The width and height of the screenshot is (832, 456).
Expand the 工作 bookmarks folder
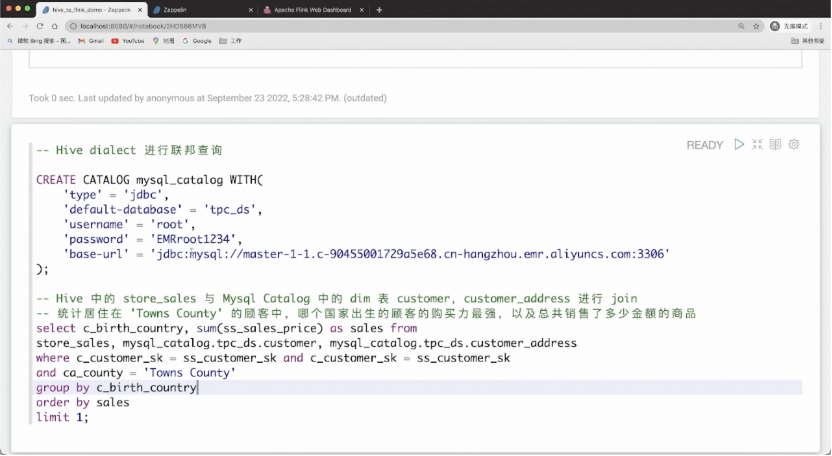pos(230,41)
